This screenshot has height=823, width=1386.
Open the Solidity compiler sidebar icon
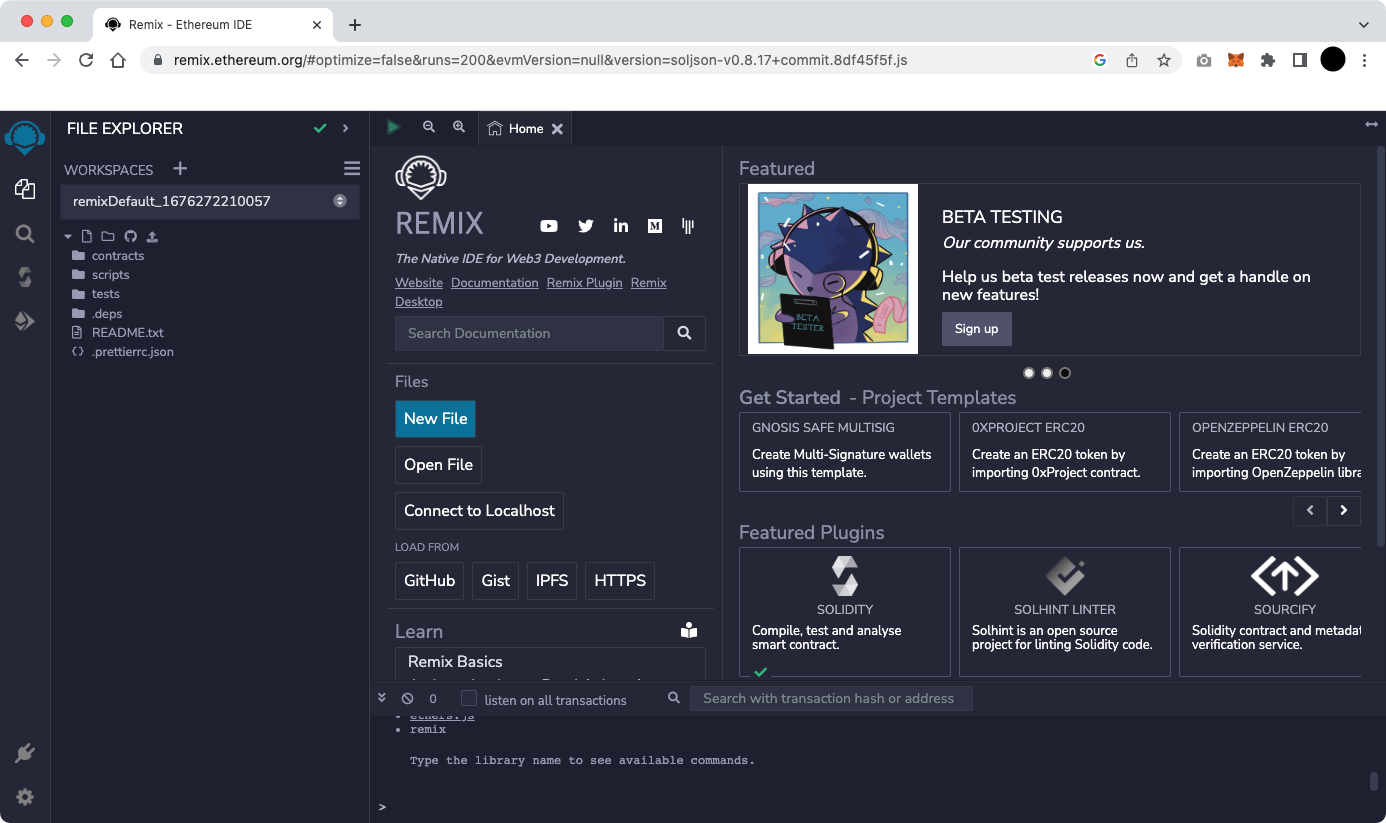[25, 277]
